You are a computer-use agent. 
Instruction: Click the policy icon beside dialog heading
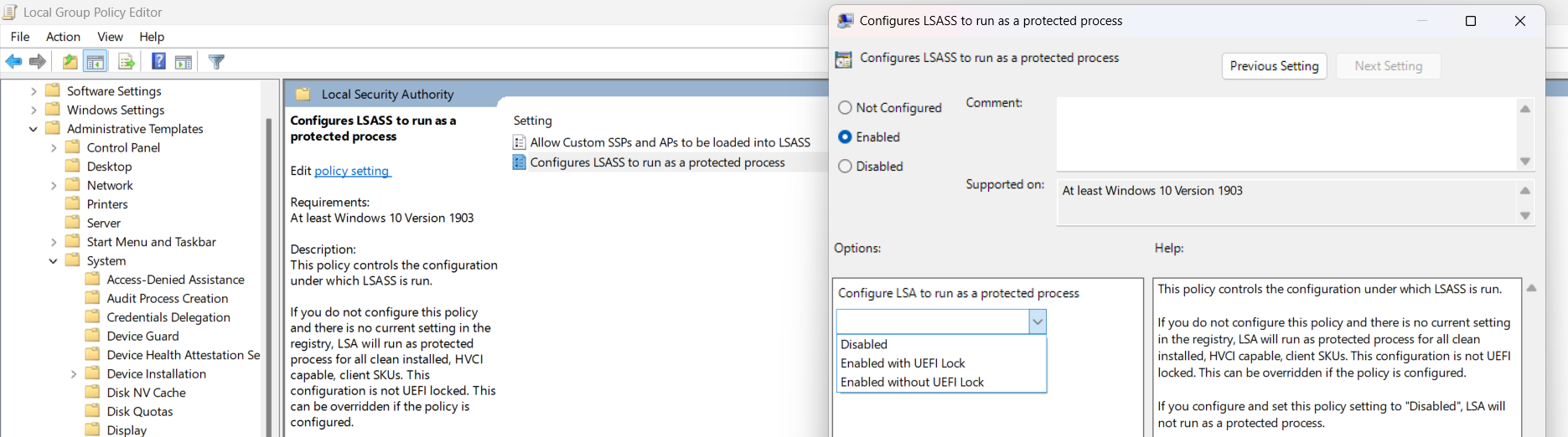844,59
